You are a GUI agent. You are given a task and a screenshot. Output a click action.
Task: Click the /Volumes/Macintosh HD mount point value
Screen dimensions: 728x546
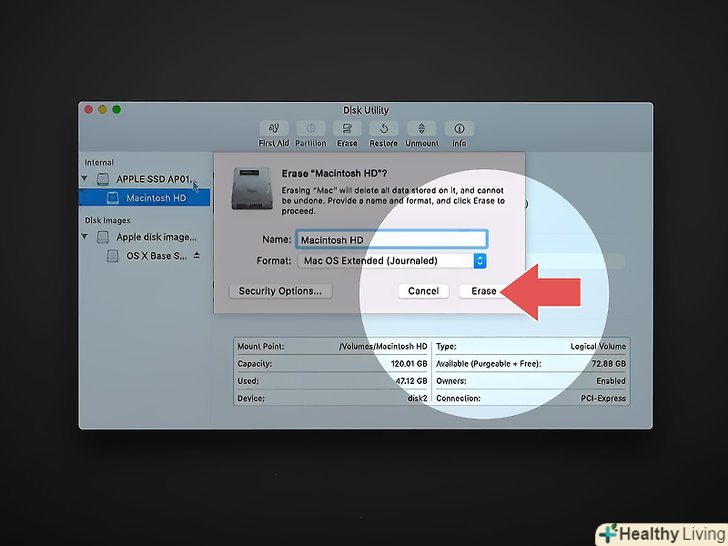383,346
